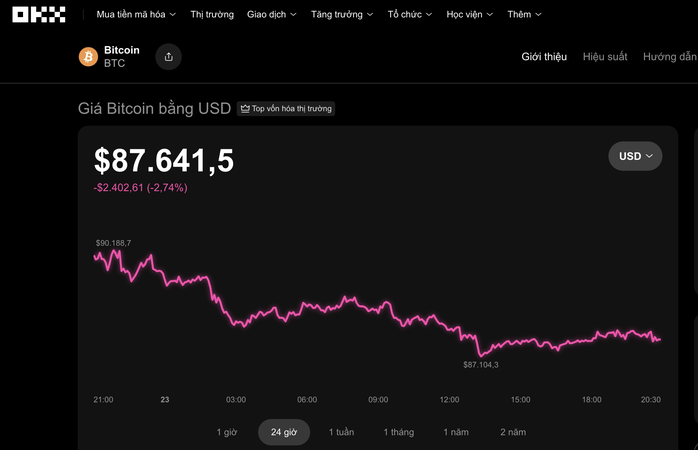Choose the 1 tháng chart range
Viewport: 698px width, 450px height.
pyautogui.click(x=398, y=432)
